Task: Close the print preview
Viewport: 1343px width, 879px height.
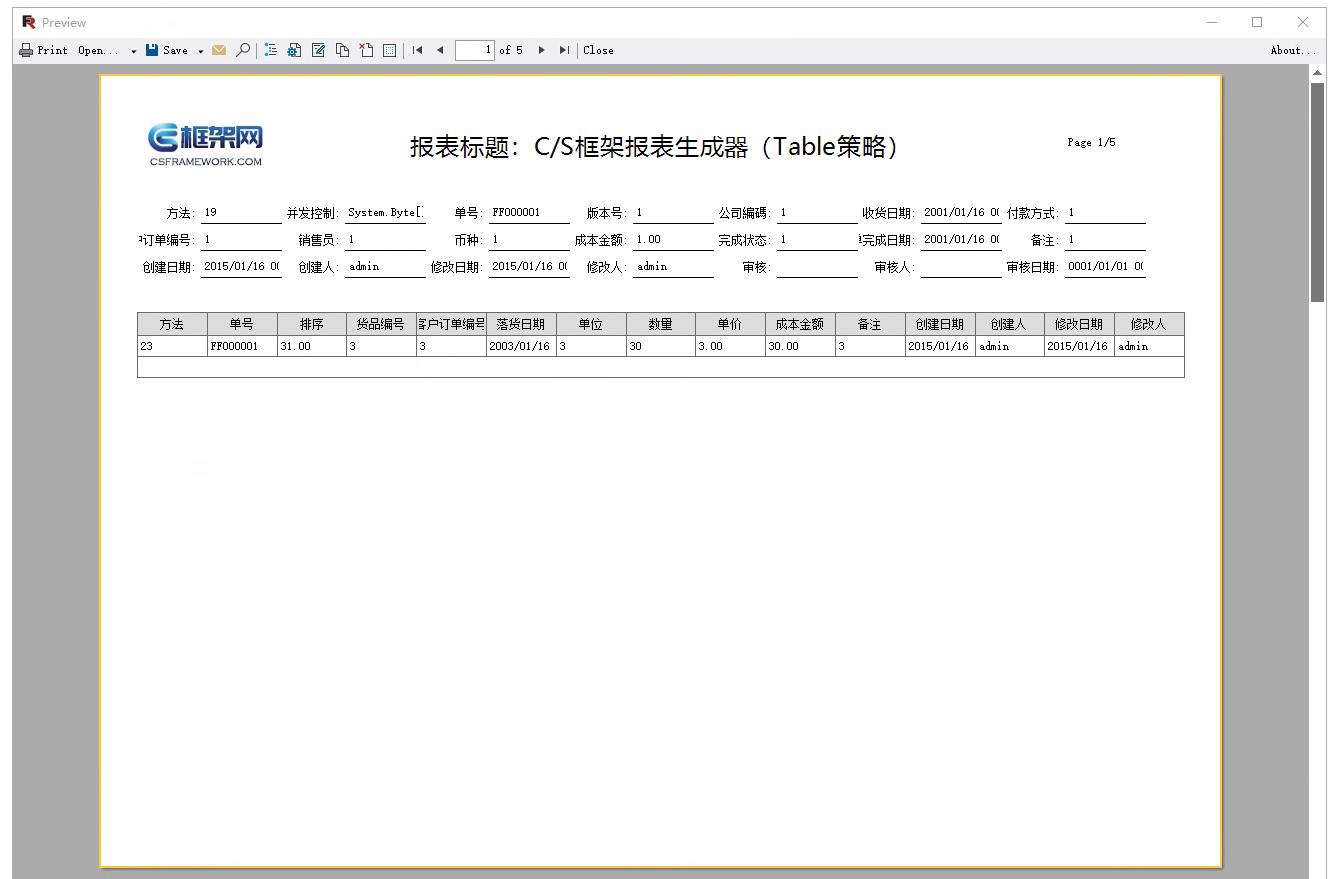Action: [x=598, y=49]
